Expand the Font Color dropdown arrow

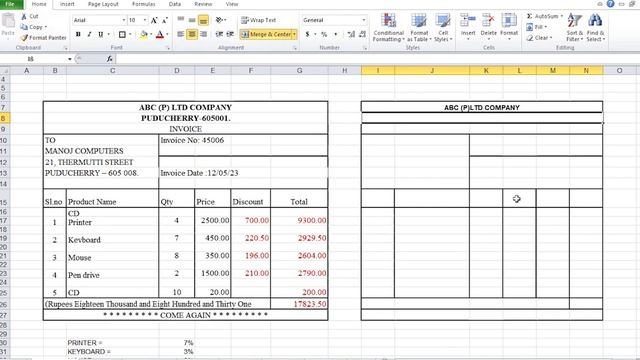pos(167,34)
